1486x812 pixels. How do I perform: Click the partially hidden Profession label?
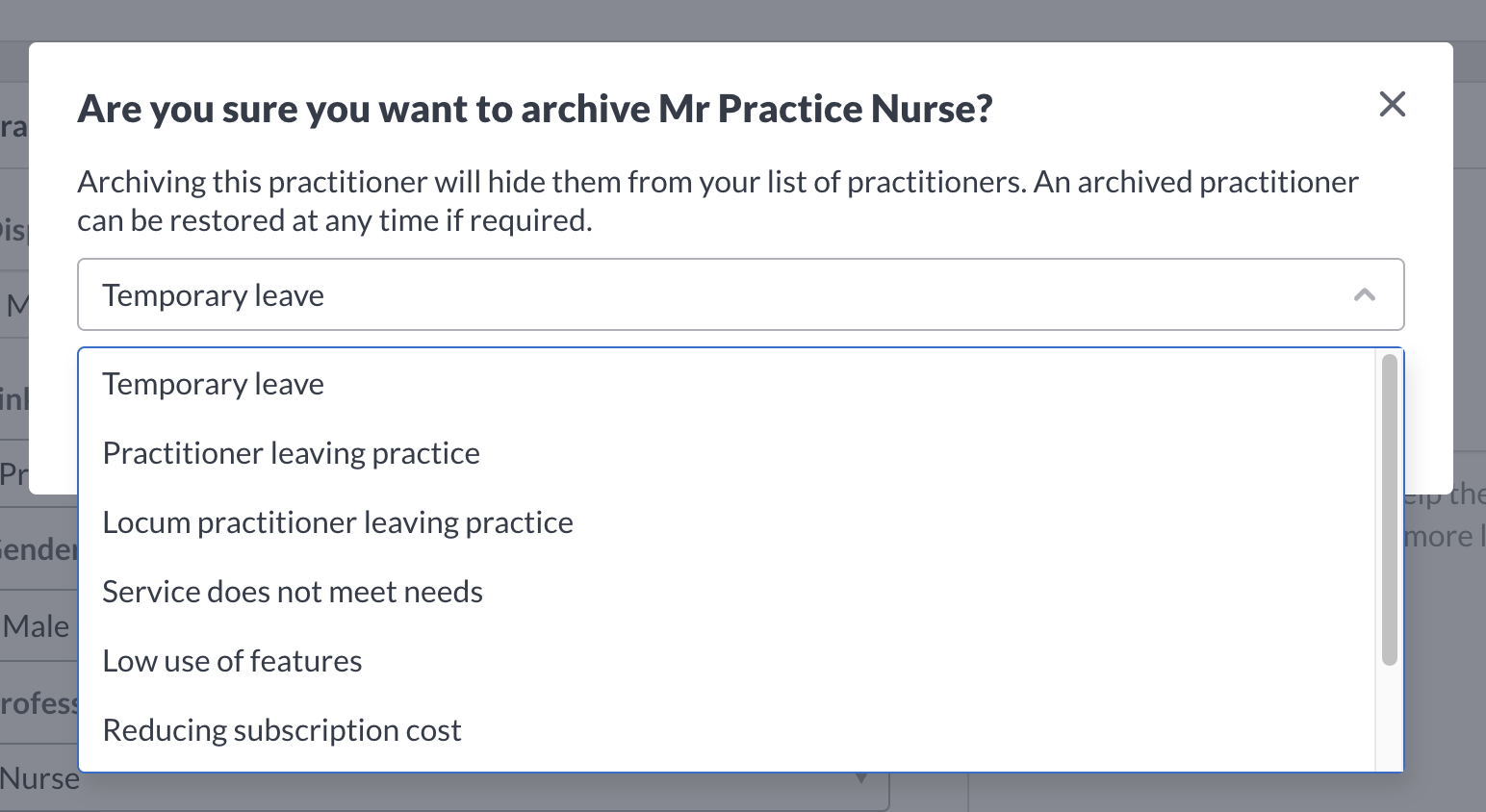point(38,703)
